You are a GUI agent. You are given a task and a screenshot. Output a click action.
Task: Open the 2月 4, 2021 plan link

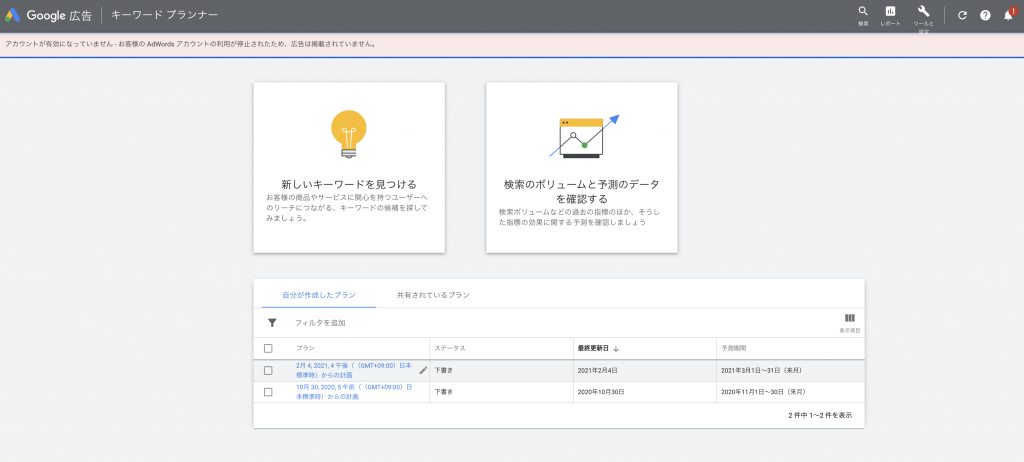353,371
